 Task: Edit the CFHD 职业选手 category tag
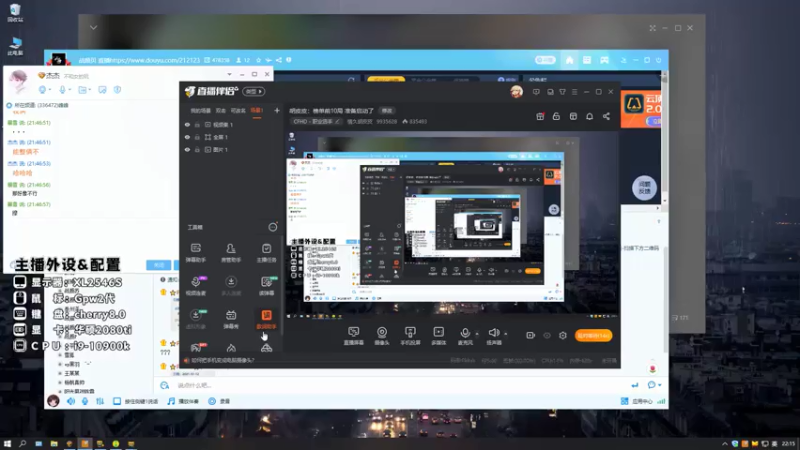point(316,121)
